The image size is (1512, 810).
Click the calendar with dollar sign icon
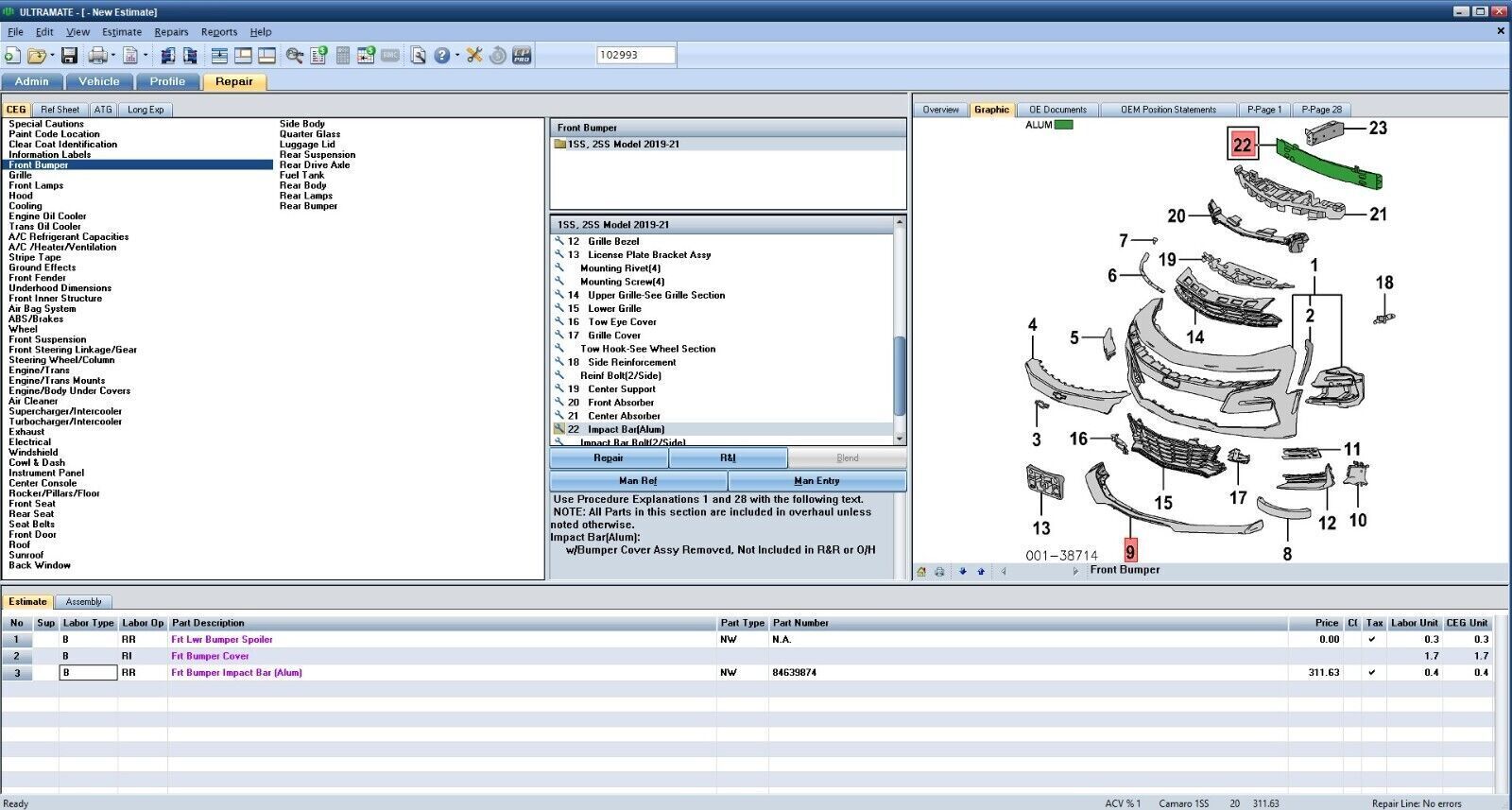point(366,56)
